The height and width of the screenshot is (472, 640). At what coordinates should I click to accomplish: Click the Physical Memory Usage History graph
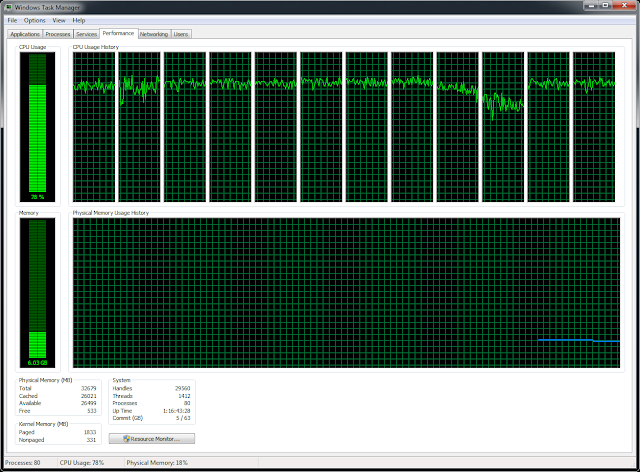coord(347,293)
